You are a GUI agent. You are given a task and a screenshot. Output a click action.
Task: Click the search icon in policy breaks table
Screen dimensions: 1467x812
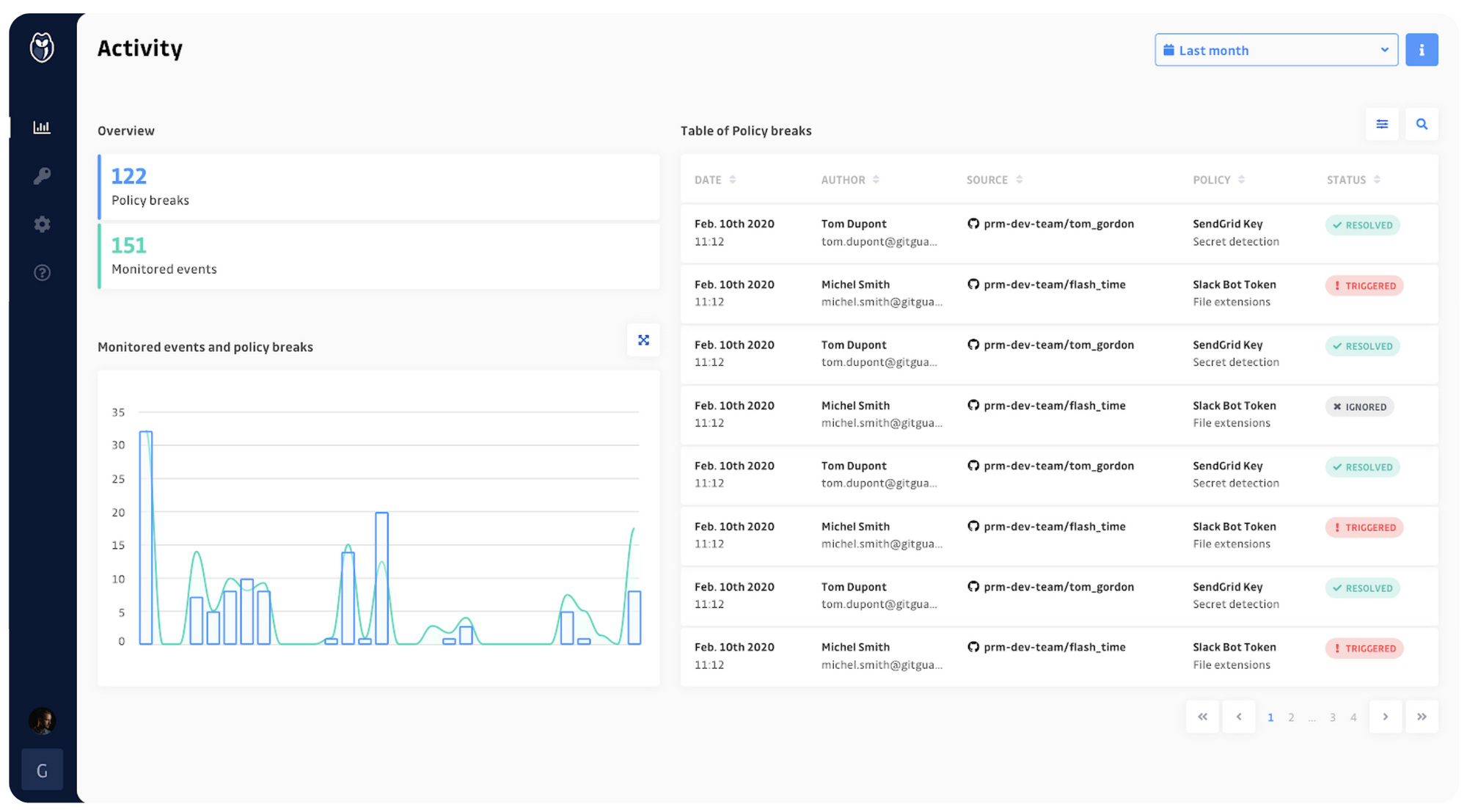pyautogui.click(x=1421, y=124)
